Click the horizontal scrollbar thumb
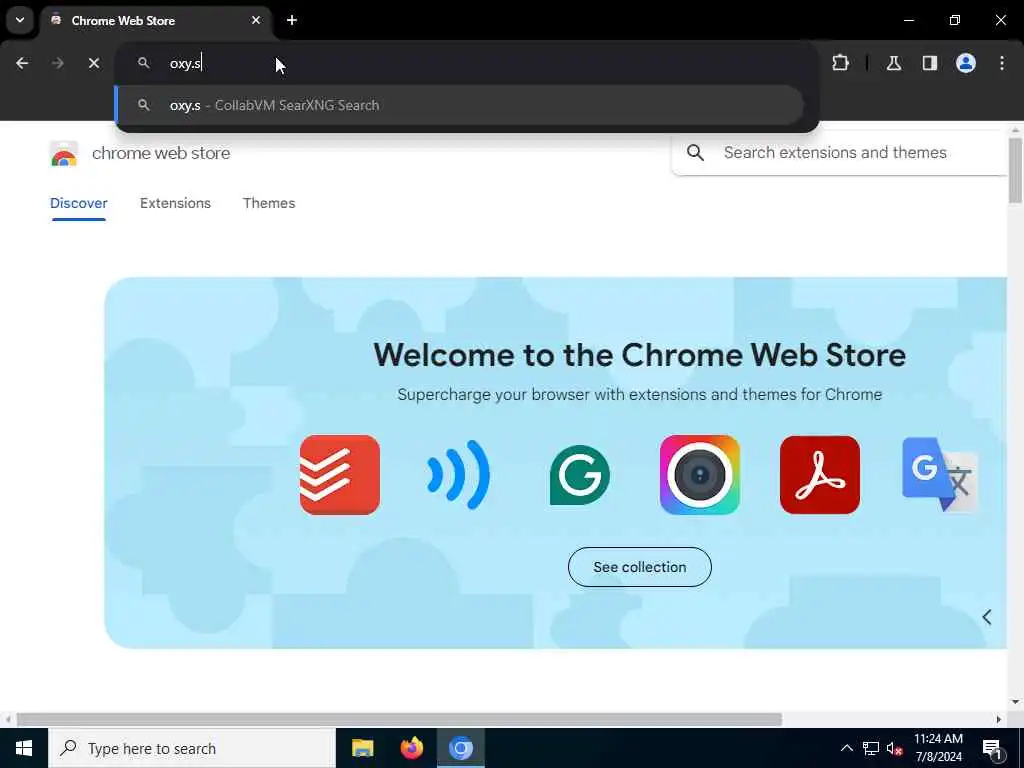This screenshot has width=1024, height=768. [x=399, y=719]
